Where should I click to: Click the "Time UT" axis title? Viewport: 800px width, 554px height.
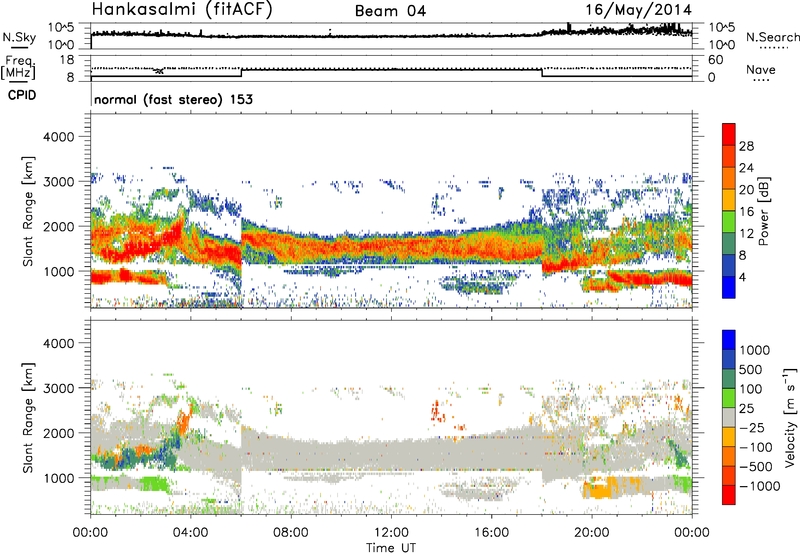coord(391,548)
